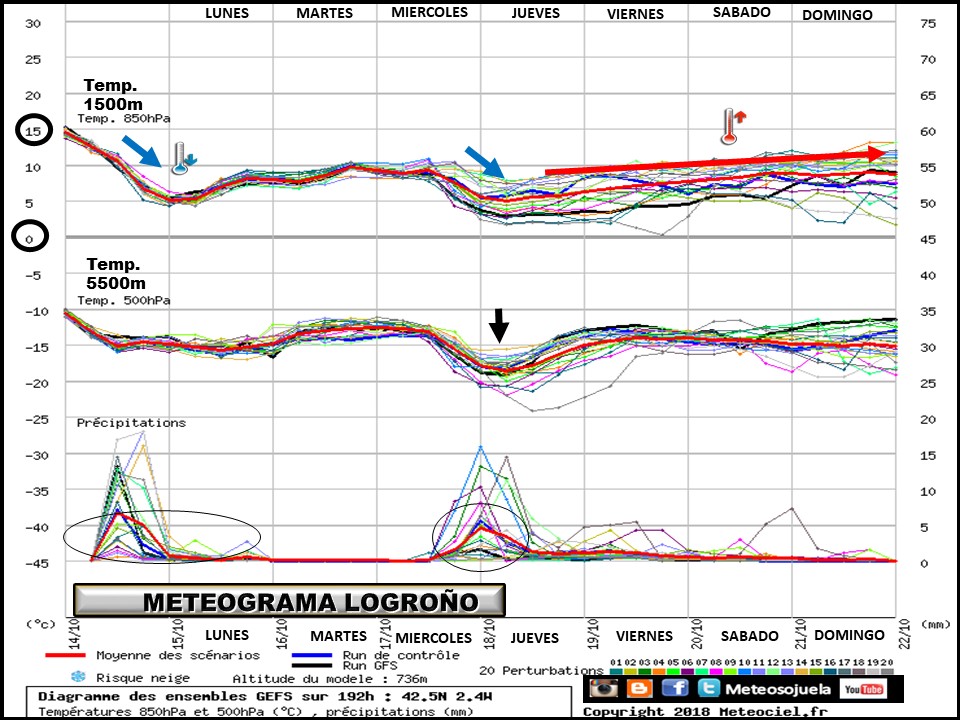Select red Moyenne des scénarios legend line

point(65,655)
